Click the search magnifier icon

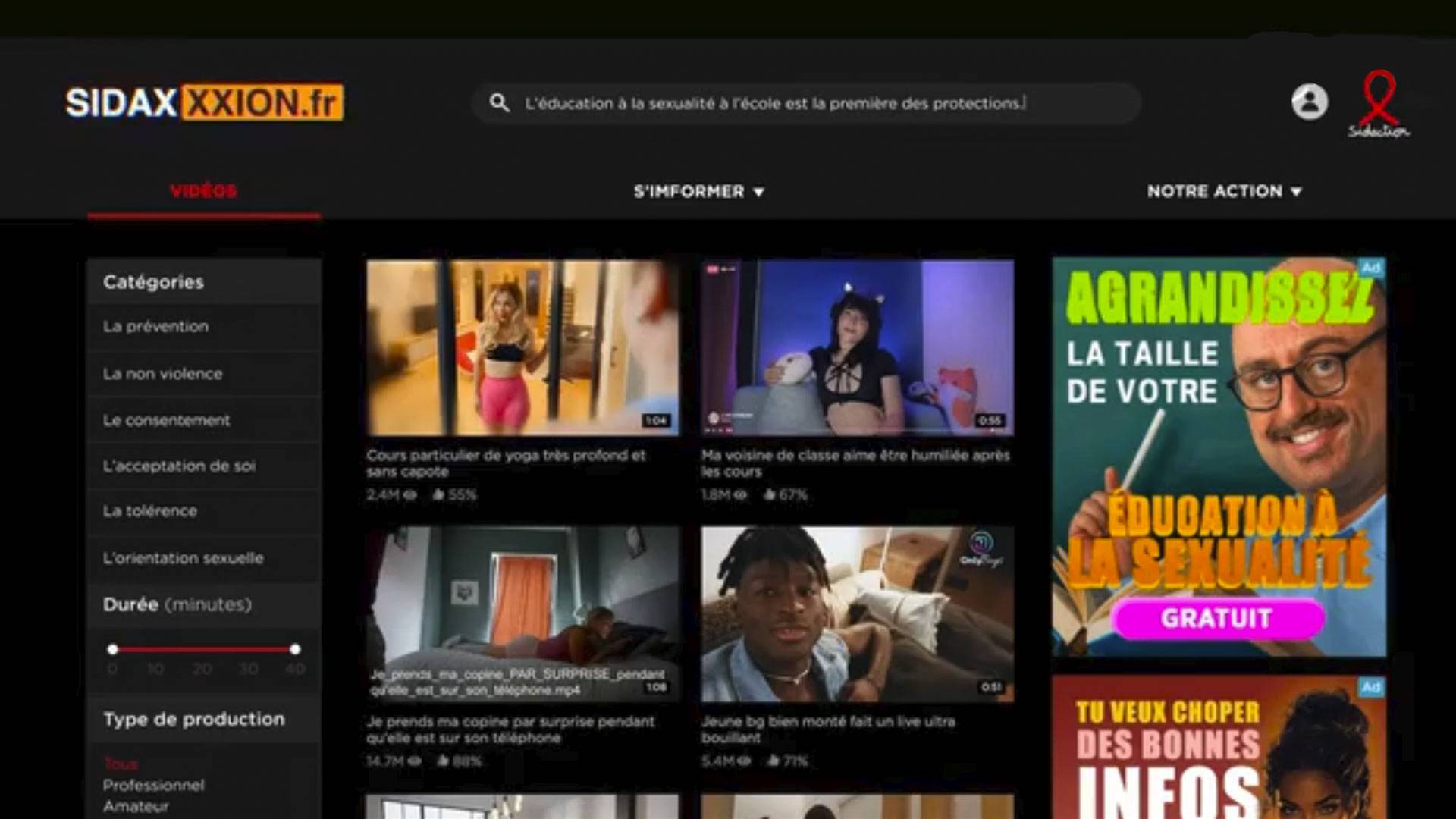pos(499,102)
